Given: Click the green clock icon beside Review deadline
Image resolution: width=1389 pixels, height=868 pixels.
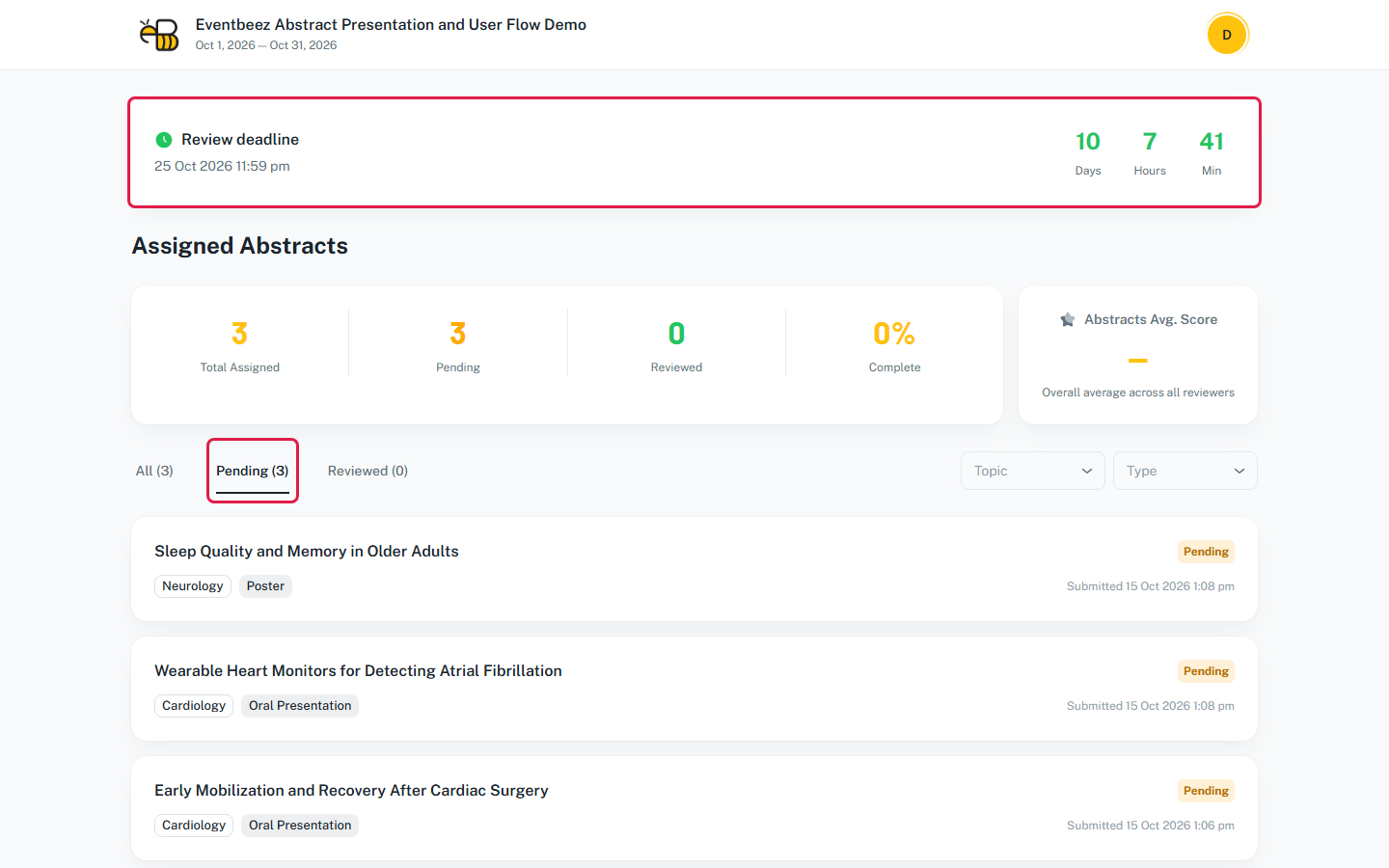Looking at the screenshot, I should (164, 140).
